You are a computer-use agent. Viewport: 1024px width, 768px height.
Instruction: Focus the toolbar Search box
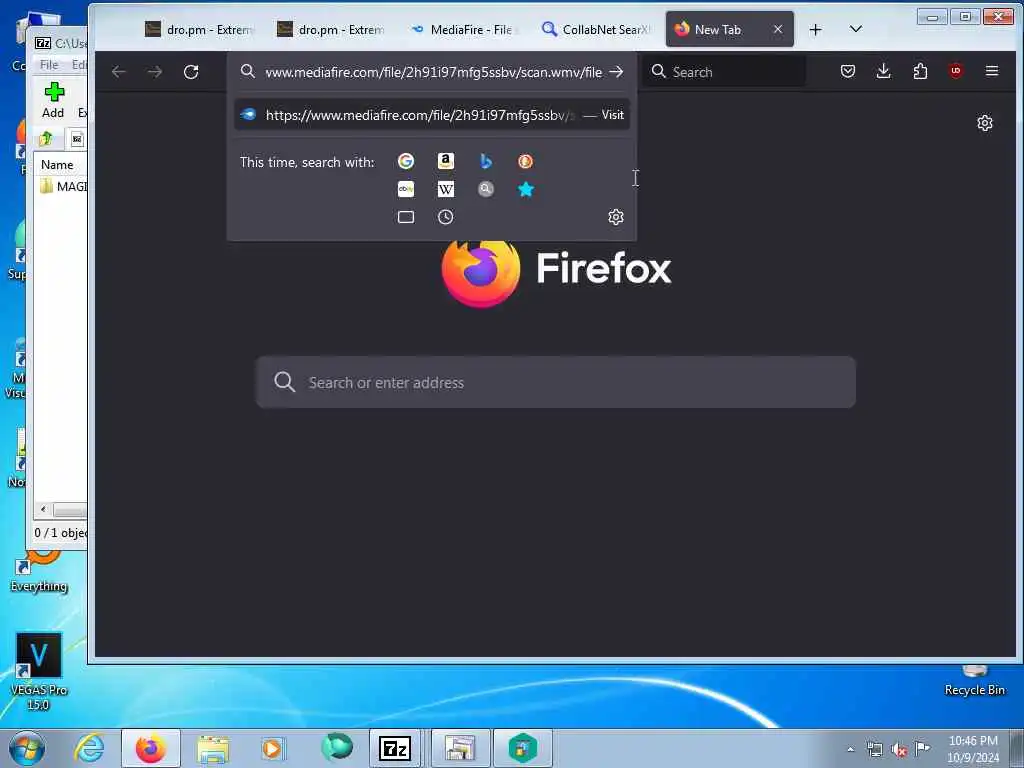point(725,72)
